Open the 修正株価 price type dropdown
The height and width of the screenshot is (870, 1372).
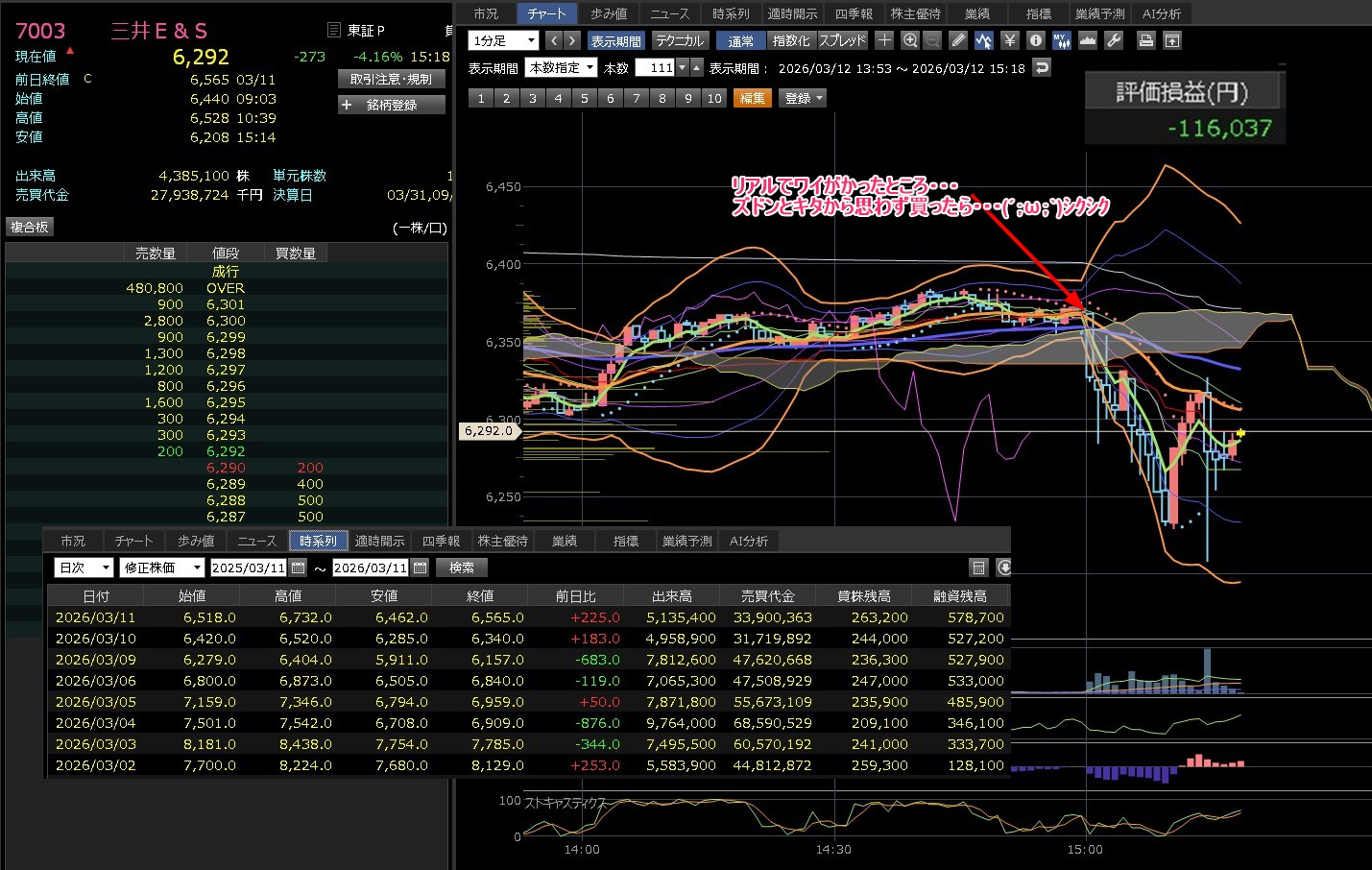162,568
